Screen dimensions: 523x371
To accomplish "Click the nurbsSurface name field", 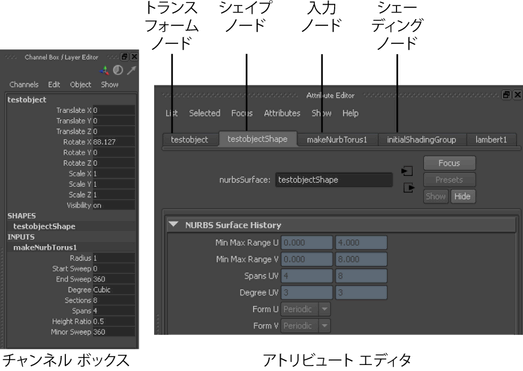I will (334, 180).
